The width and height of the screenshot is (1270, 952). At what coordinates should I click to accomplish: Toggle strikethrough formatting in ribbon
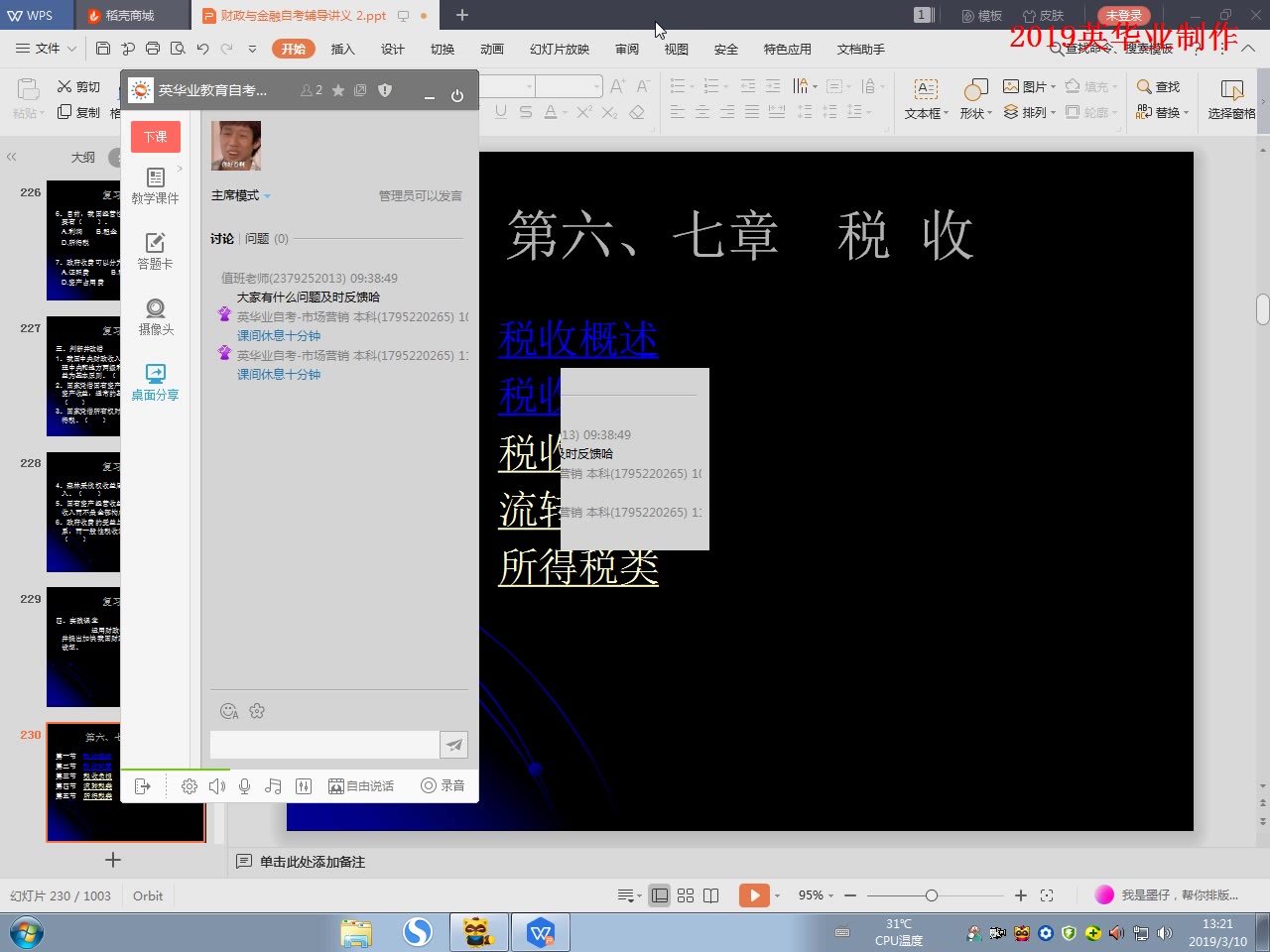click(526, 112)
